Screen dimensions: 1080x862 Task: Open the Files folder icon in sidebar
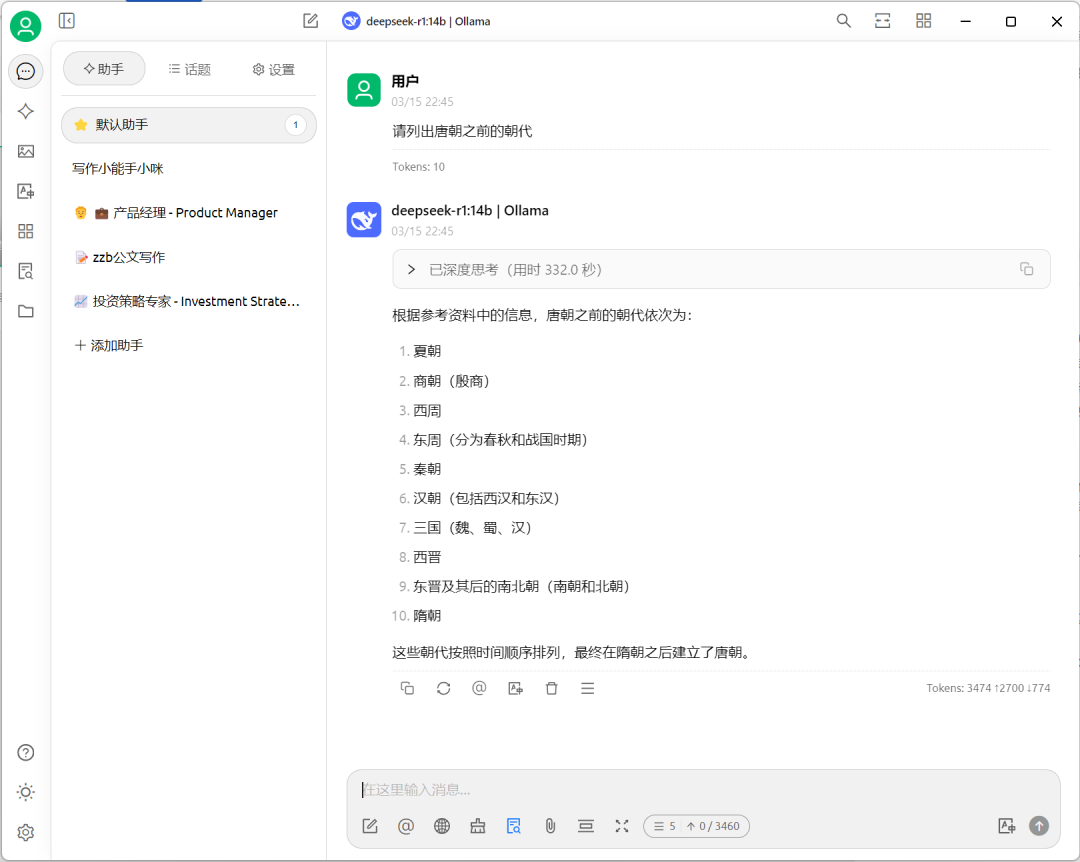tap(25, 311)
